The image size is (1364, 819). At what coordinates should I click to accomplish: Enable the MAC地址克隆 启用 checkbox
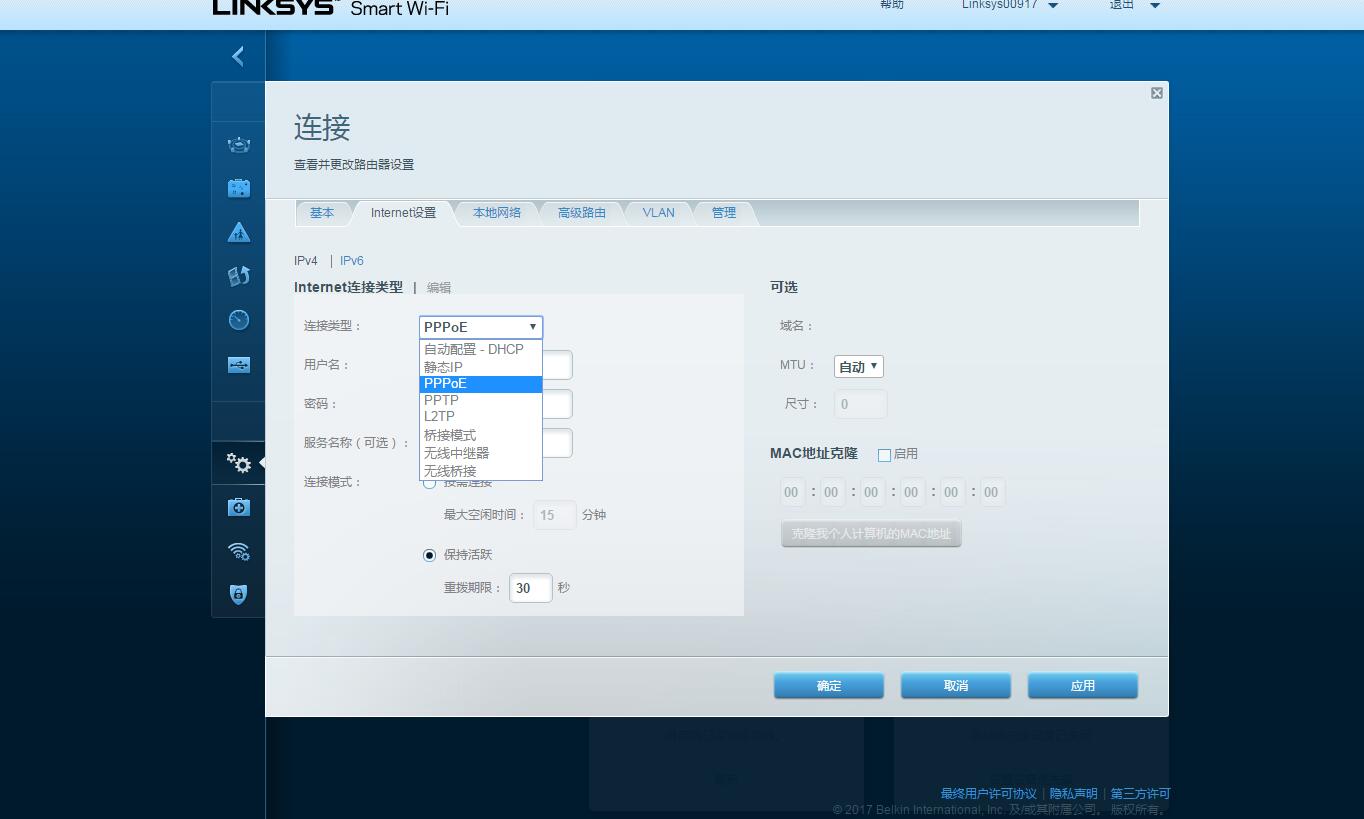(x=884, y=455)
